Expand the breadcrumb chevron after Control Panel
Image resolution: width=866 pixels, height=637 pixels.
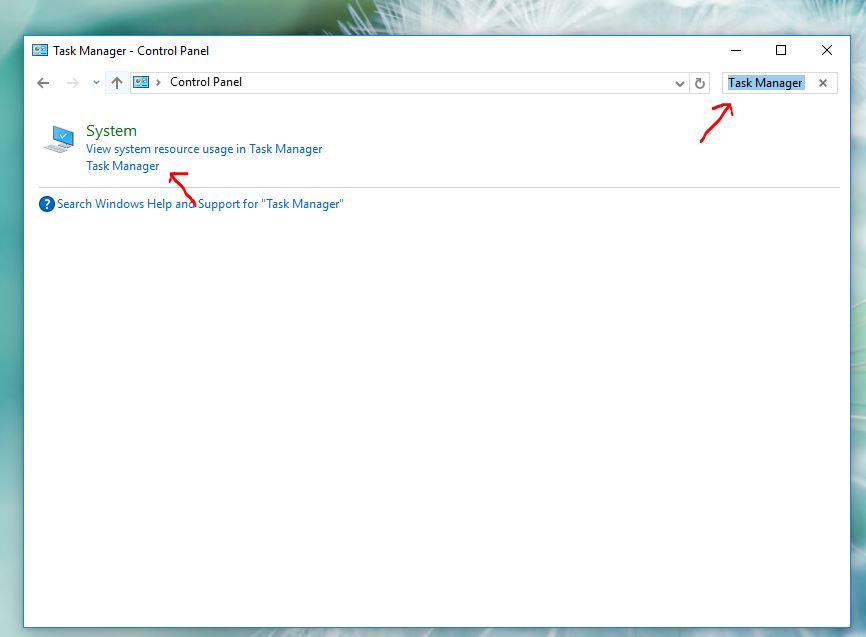point(159,82)
